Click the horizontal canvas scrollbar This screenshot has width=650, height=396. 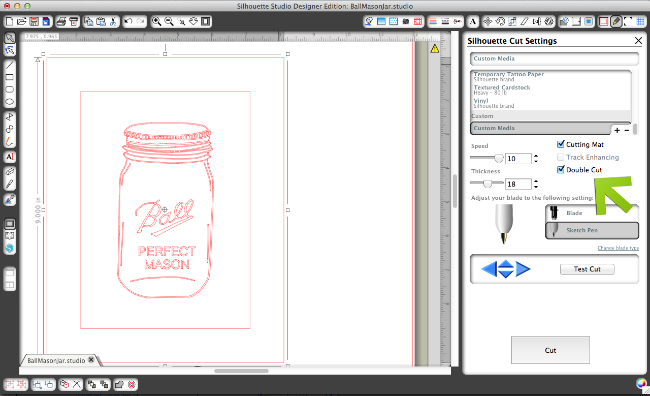coord(241,371)
